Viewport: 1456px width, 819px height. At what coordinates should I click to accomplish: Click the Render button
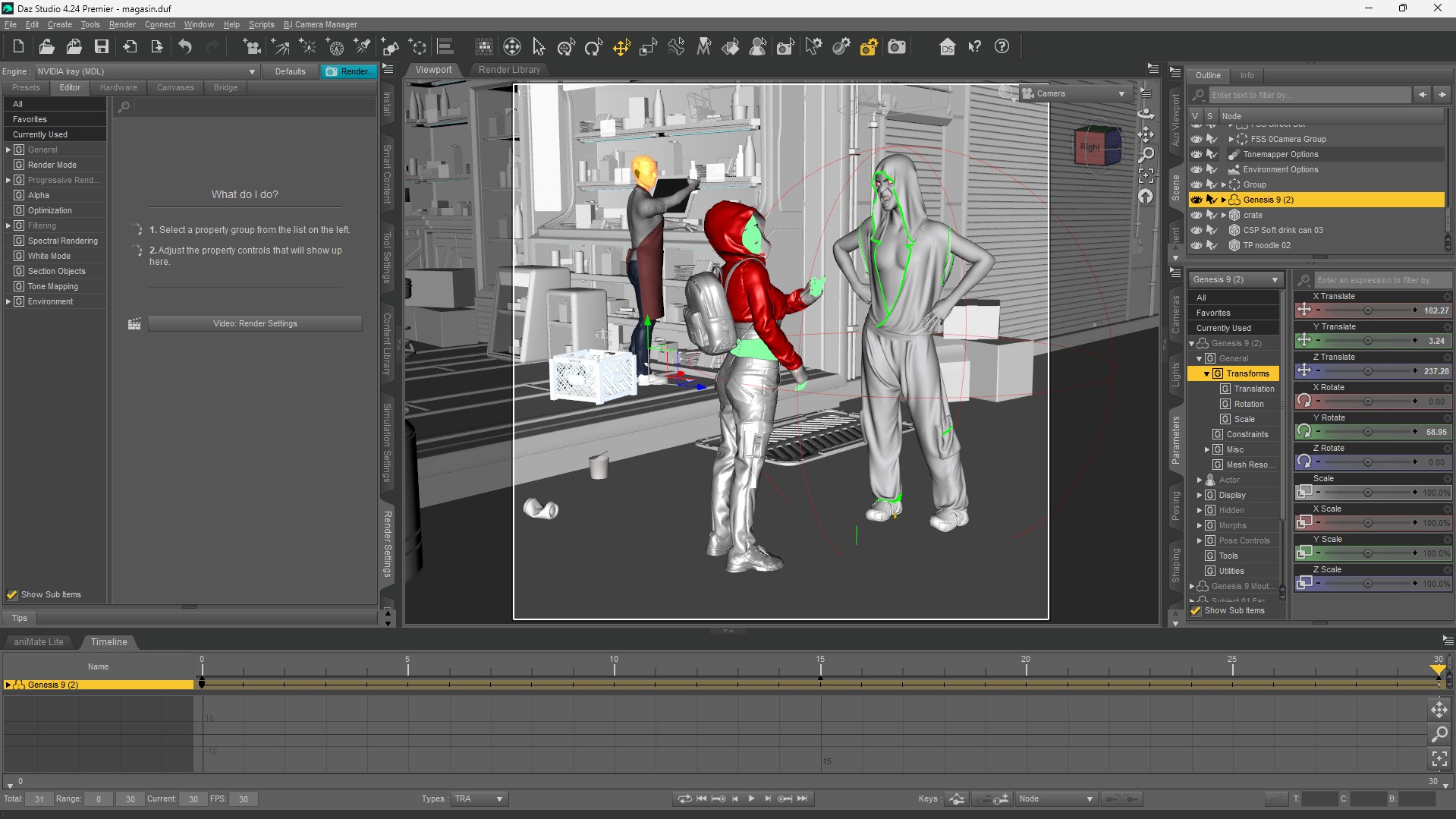[x=349, y=72]
